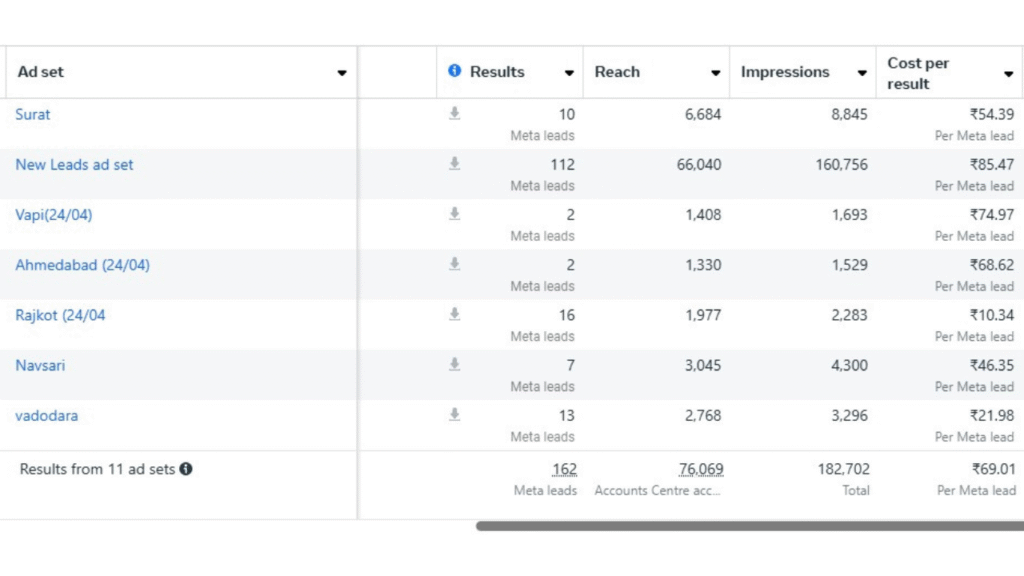Viewport: 1024px width, 576px height.
Task: Click the download icon in the Rajkot row
Action: coord(454,314)
